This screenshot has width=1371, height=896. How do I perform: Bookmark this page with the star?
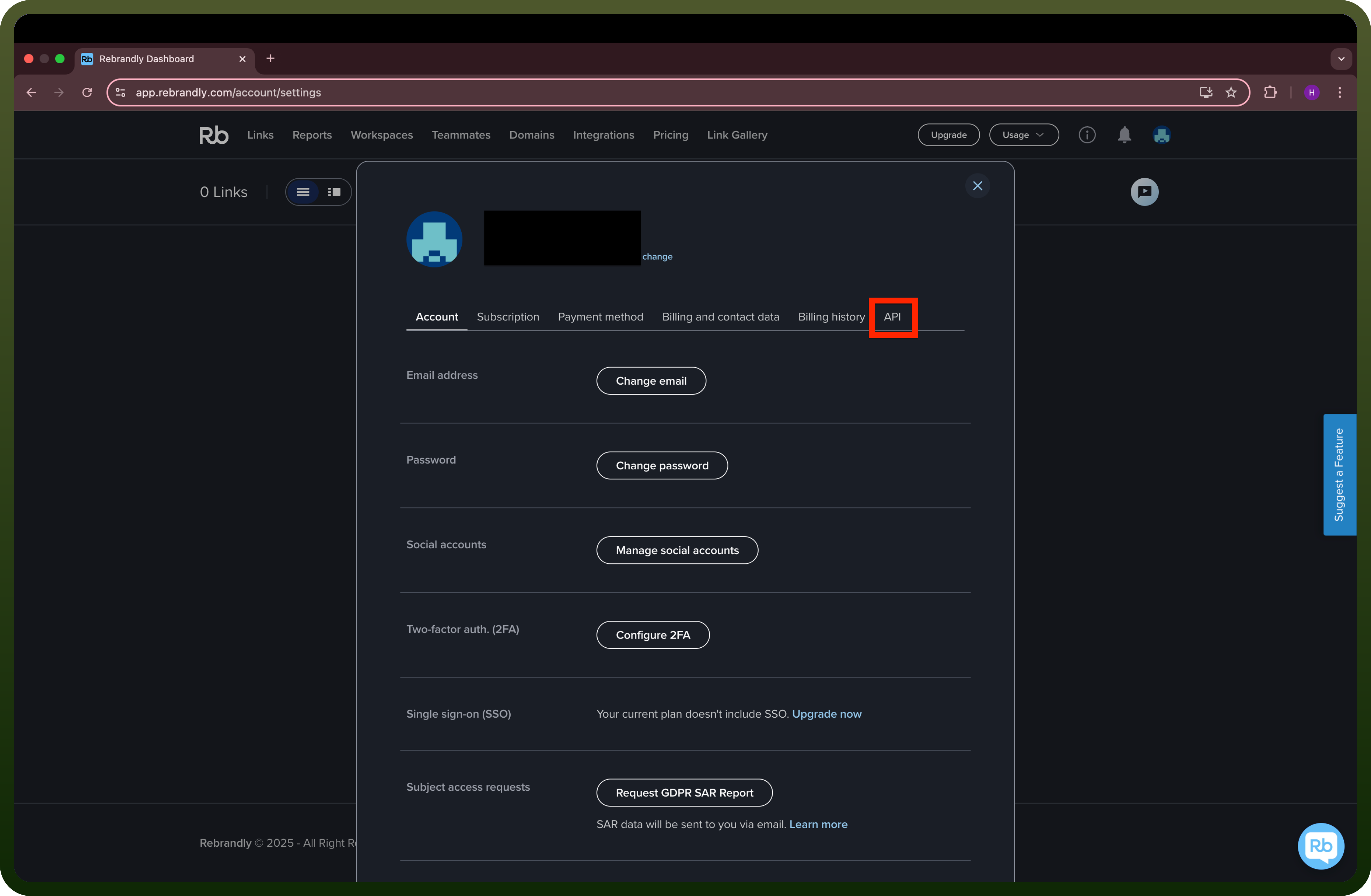click(x=1231, y=92)
